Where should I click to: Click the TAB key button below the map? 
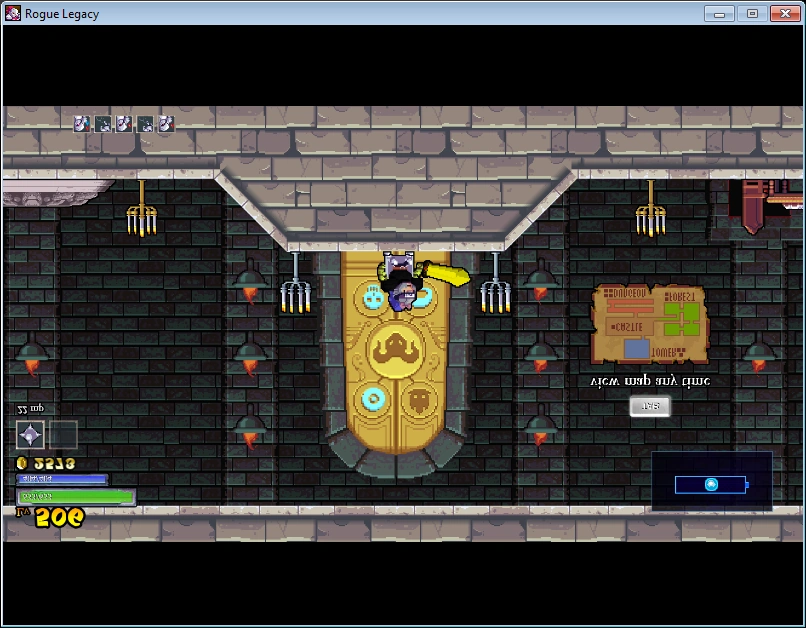(x=650, y=406)
